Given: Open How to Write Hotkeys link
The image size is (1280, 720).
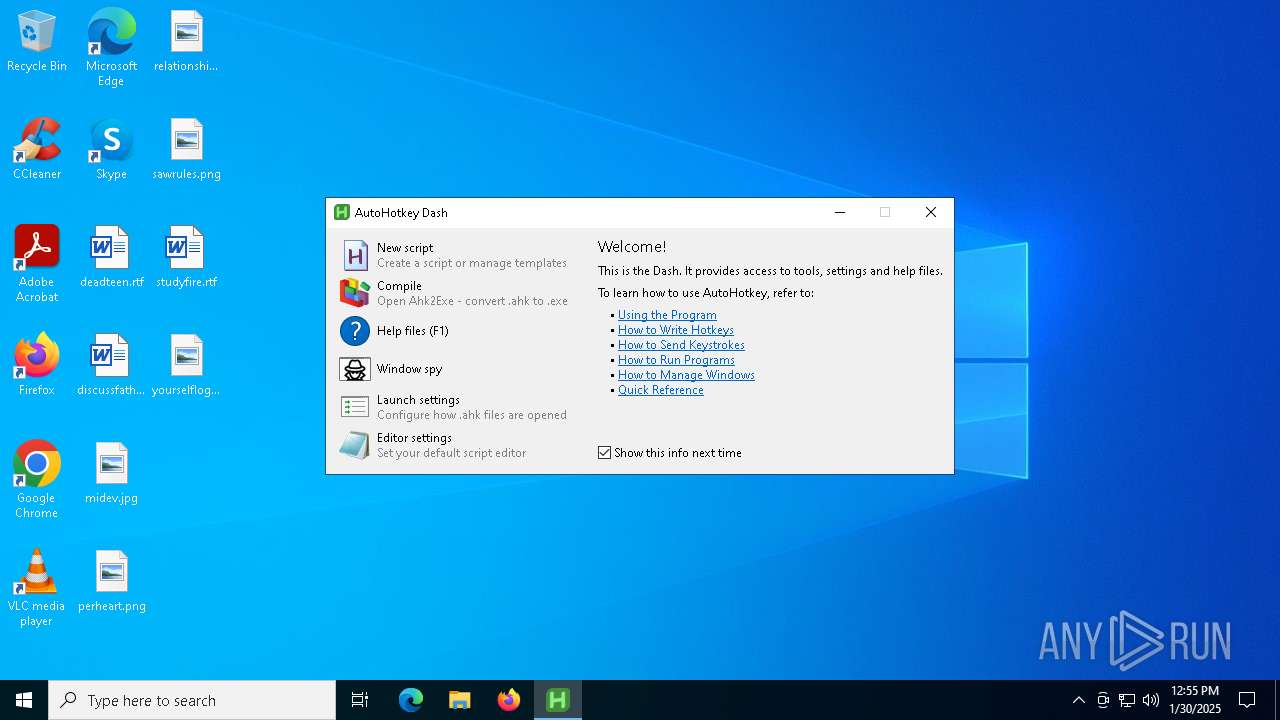Looking at the screenshot, I should click(676, 330).
